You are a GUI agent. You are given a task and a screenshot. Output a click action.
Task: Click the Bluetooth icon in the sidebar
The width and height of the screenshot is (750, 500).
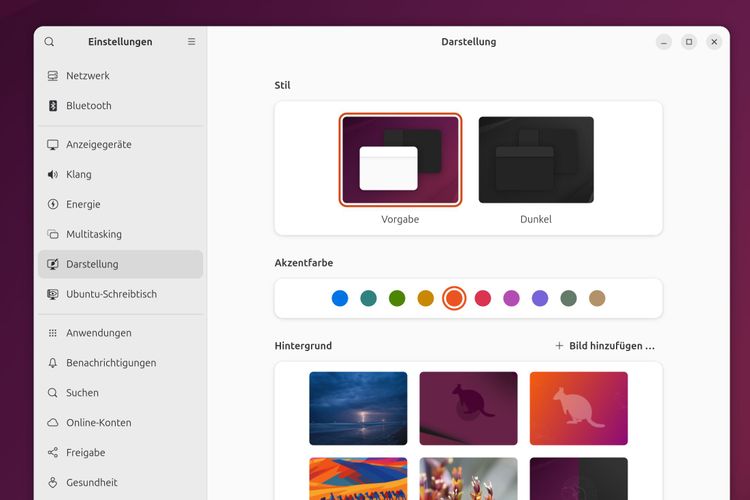[53, 106]
